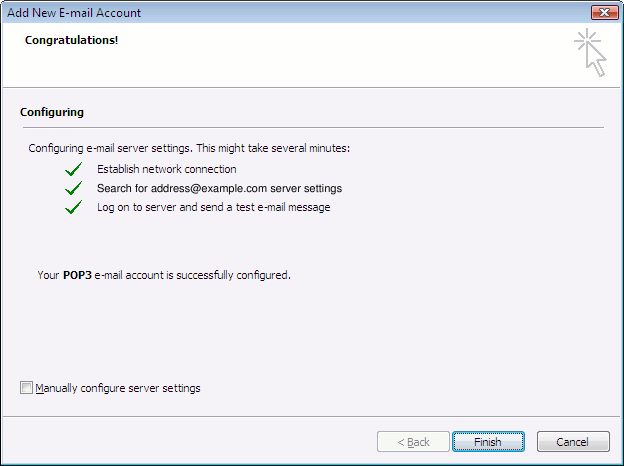
Task: Click the Log on to server step text
Action: tap(213, 207)
